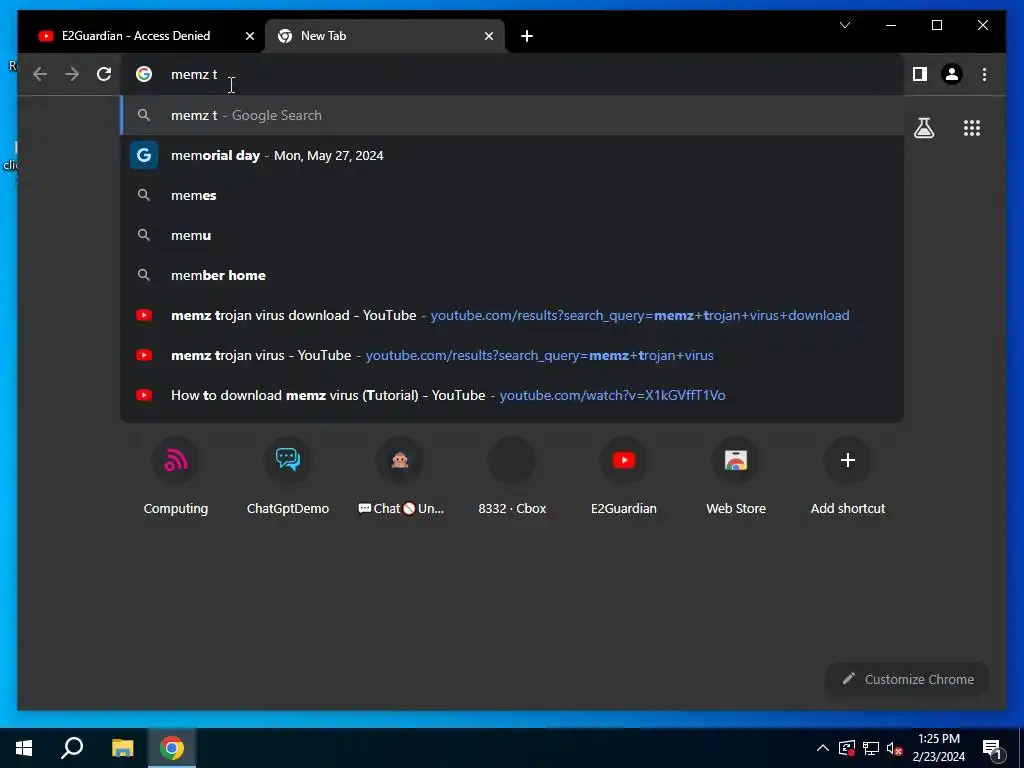Close the E2Guardian Access Denied tab
The image size is (1024, 768).
click(x=249, y=36)
